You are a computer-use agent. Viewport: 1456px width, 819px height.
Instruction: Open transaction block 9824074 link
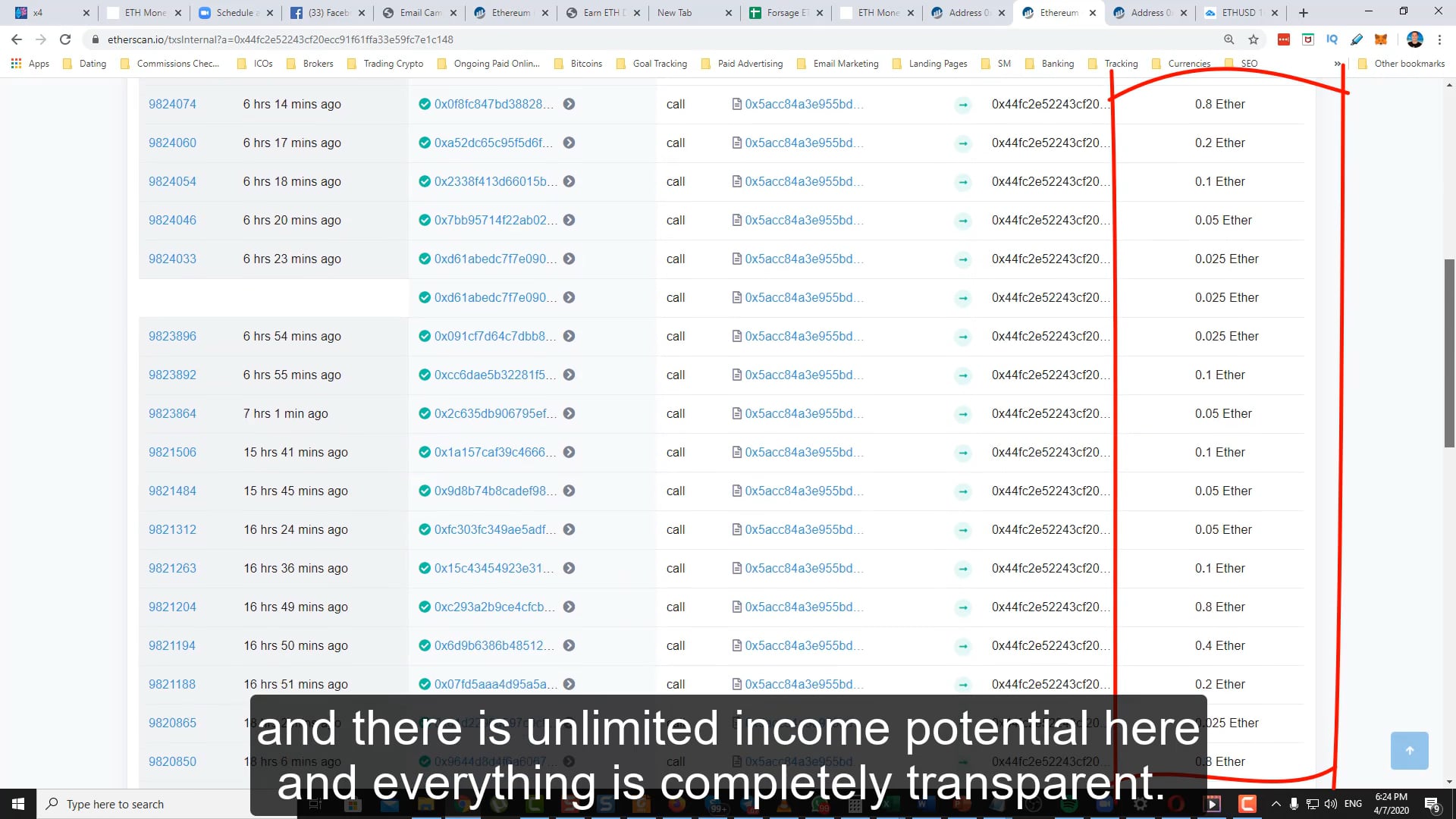click(172, 104)
